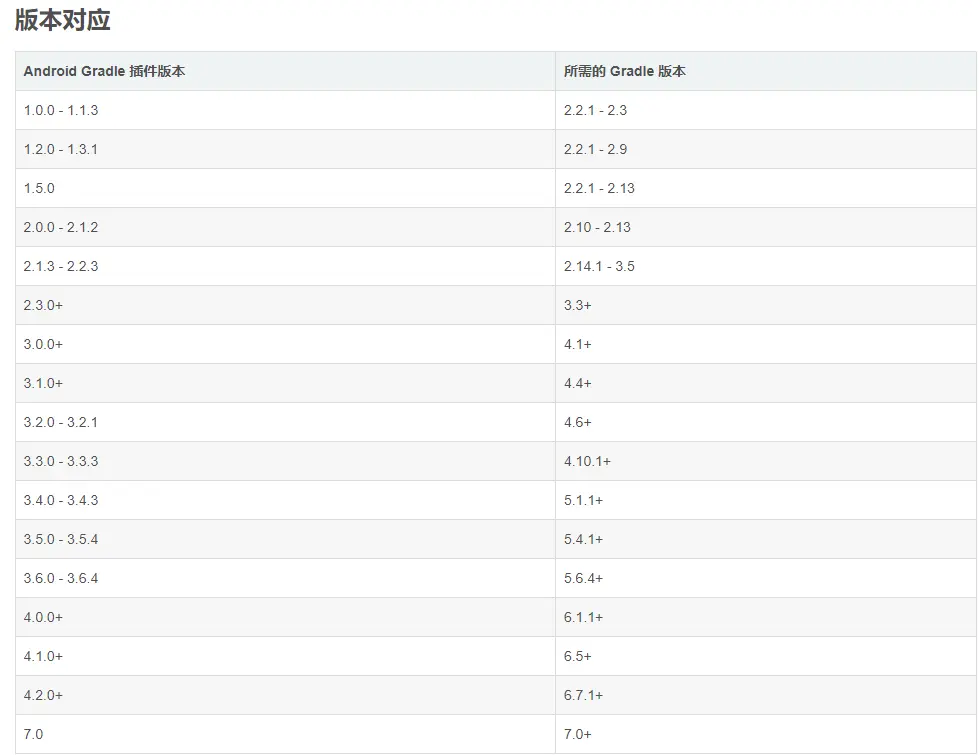Select the 6.1.1+ Gradle version cell

coord(583,617)
